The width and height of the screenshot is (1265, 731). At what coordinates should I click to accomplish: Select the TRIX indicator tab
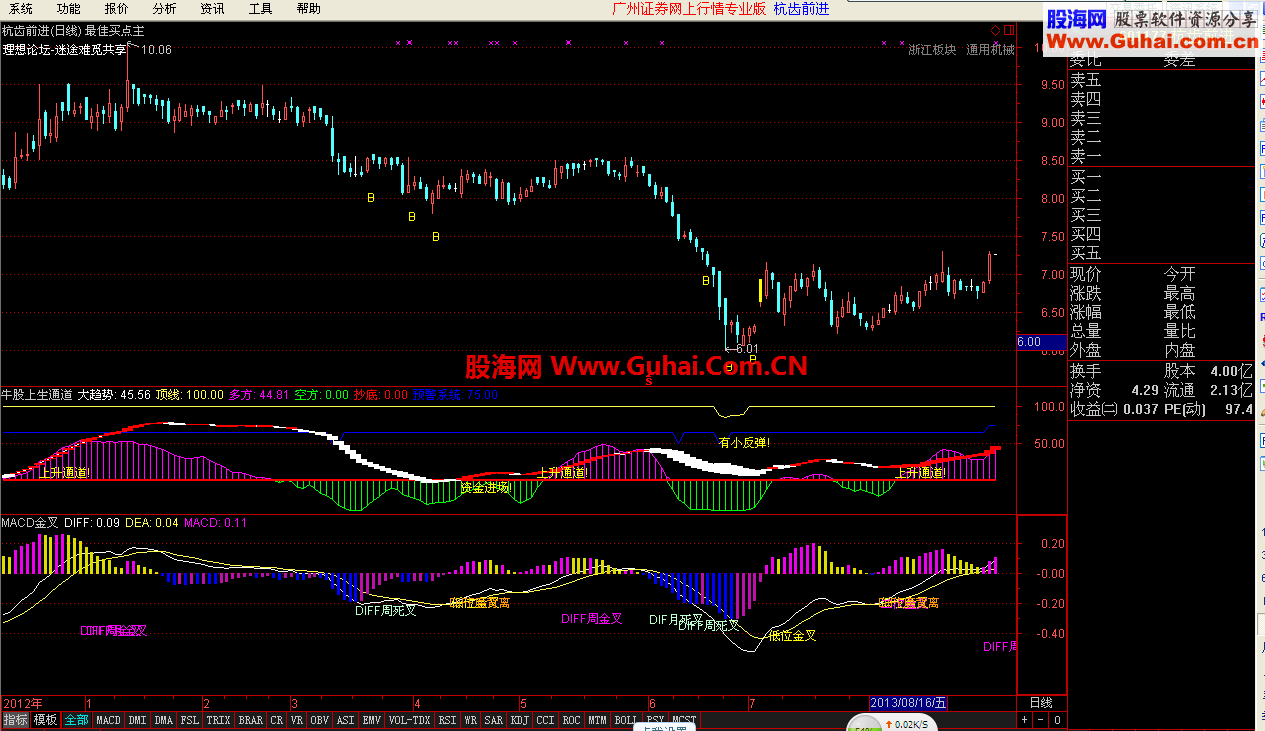[x=218, y=720]
